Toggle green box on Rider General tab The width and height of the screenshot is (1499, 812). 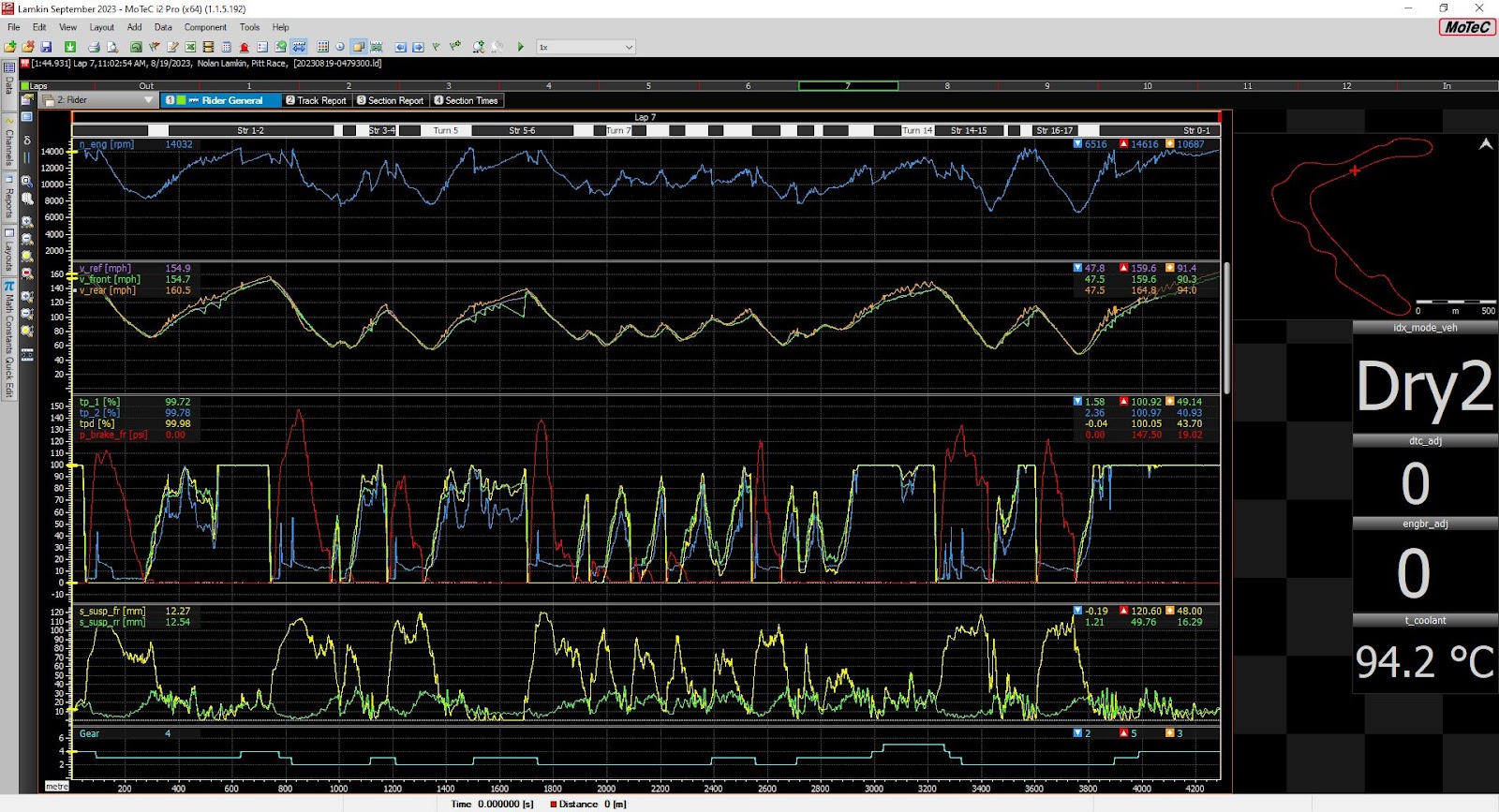pos(182,100)
